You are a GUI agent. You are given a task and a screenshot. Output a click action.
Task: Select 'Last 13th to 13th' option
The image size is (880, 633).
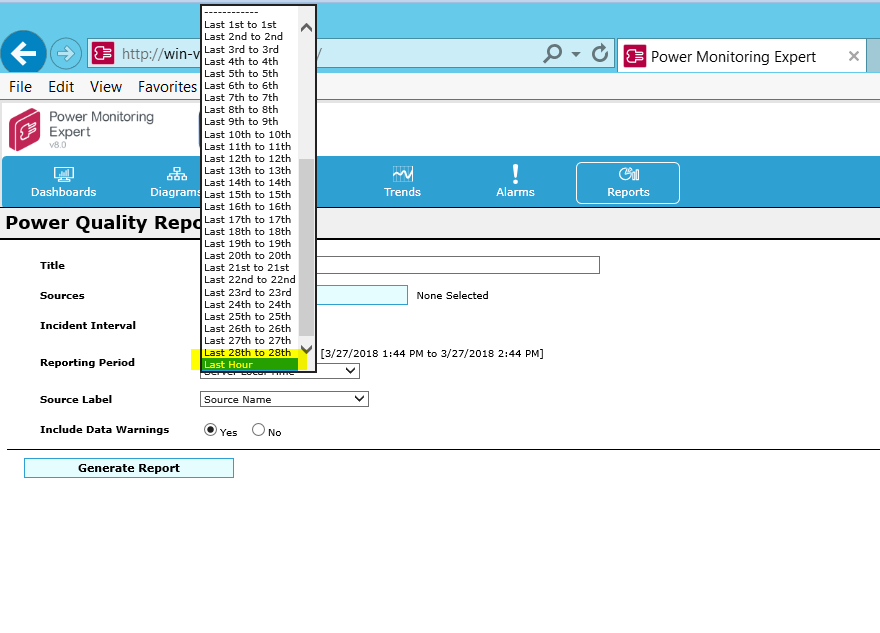point(250,171)
